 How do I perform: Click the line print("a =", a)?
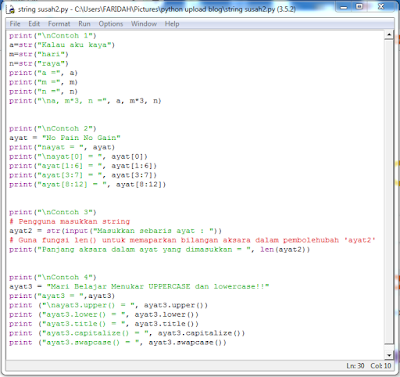pos(43,73)
